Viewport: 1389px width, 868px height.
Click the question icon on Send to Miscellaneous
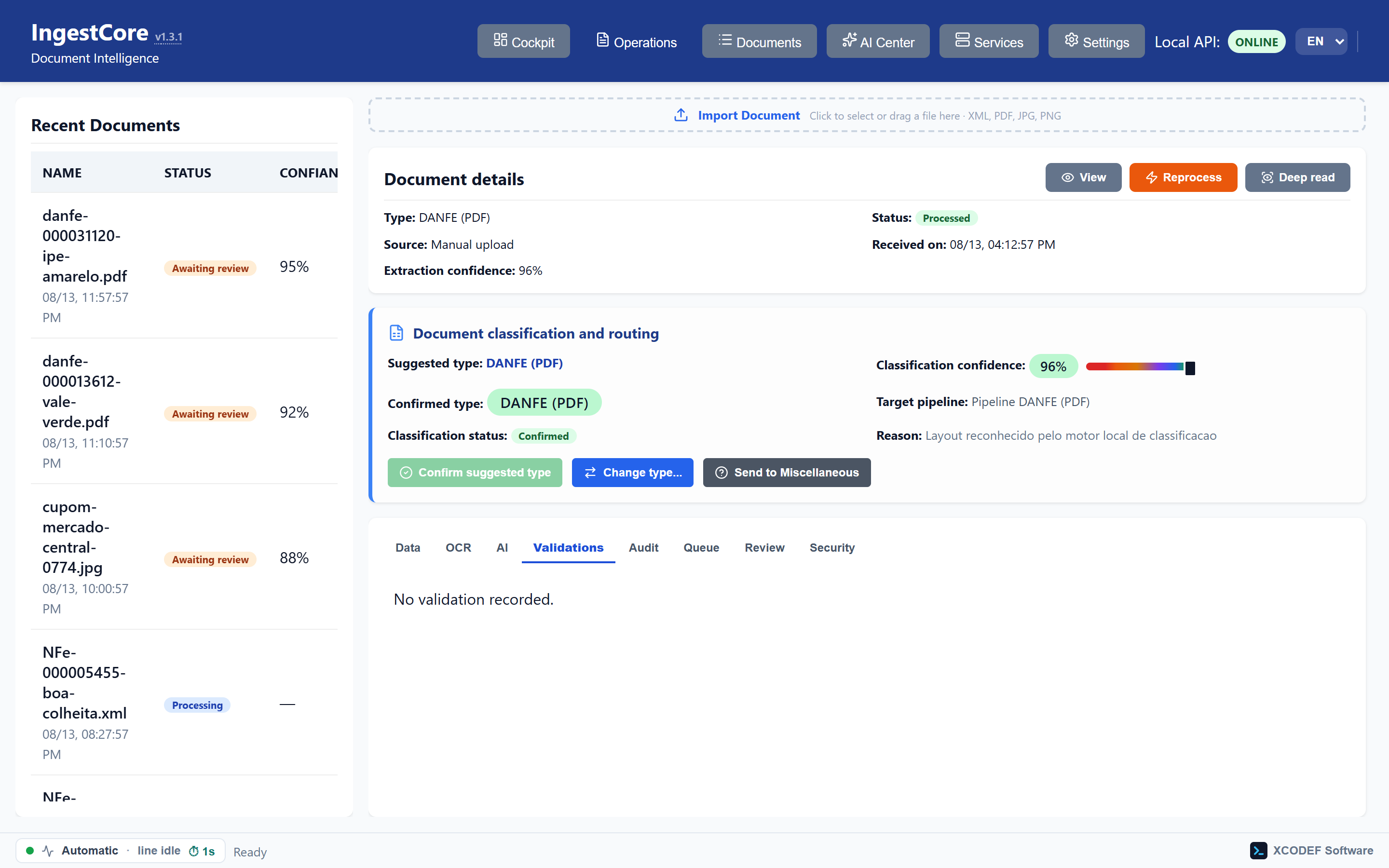tap(722, 473)
